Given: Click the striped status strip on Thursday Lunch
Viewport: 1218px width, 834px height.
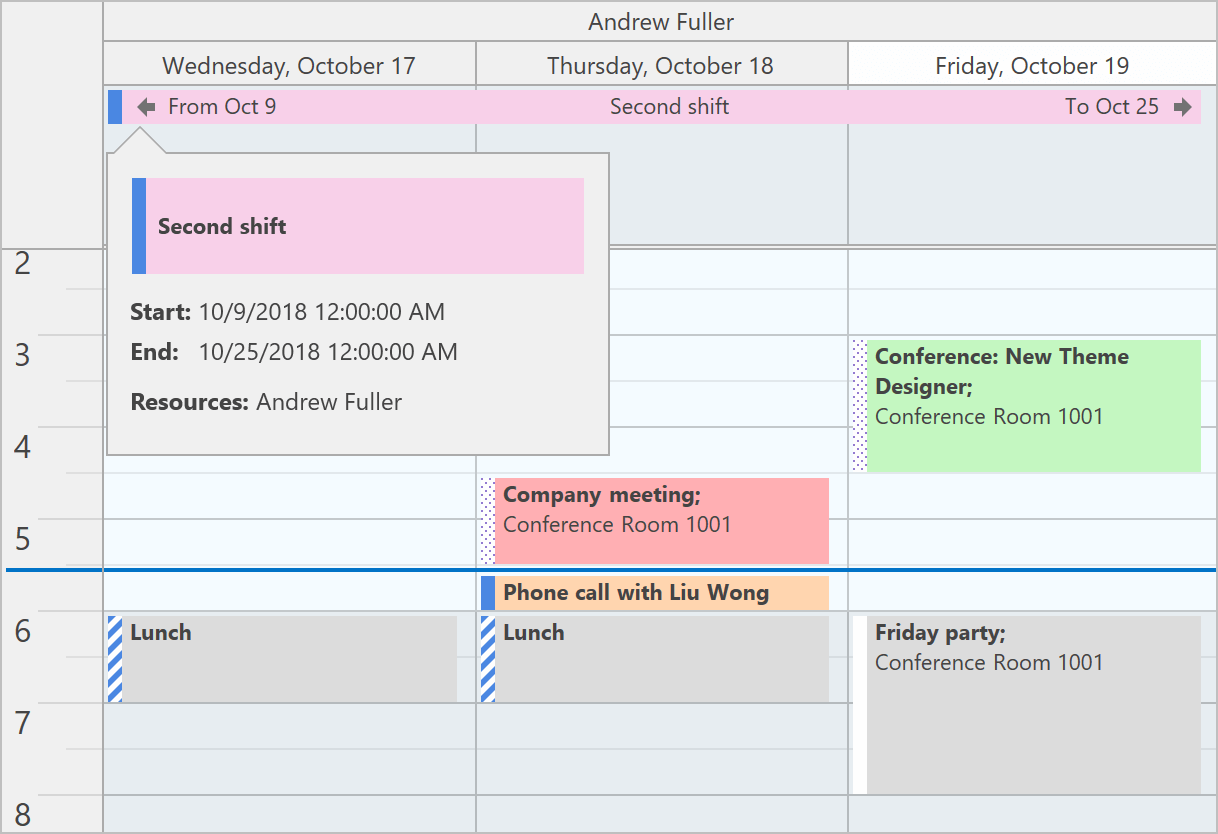Looking at the screenshot, I should [x=488, y=659].
